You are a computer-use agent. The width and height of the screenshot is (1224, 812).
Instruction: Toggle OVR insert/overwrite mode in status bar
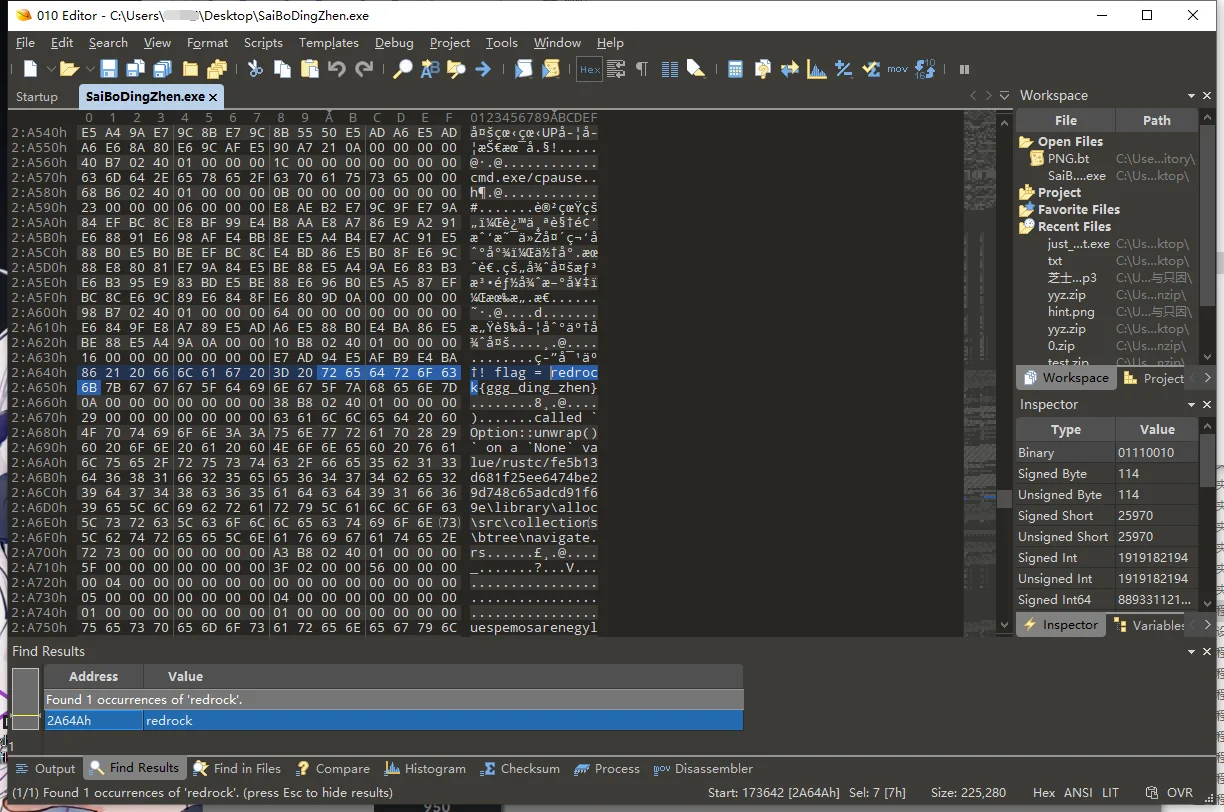(1180, 792)
